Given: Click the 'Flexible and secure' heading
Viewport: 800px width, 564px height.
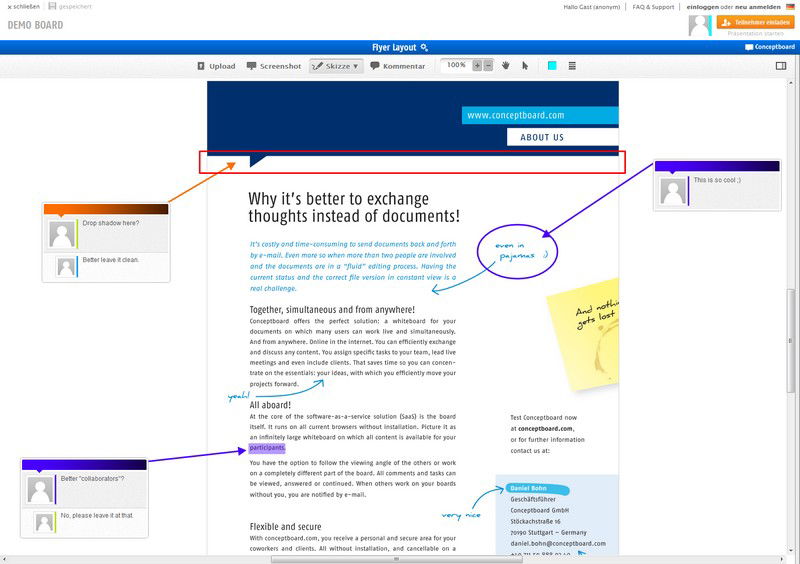Looking at the screenshot, I should [x=285, y=526].
